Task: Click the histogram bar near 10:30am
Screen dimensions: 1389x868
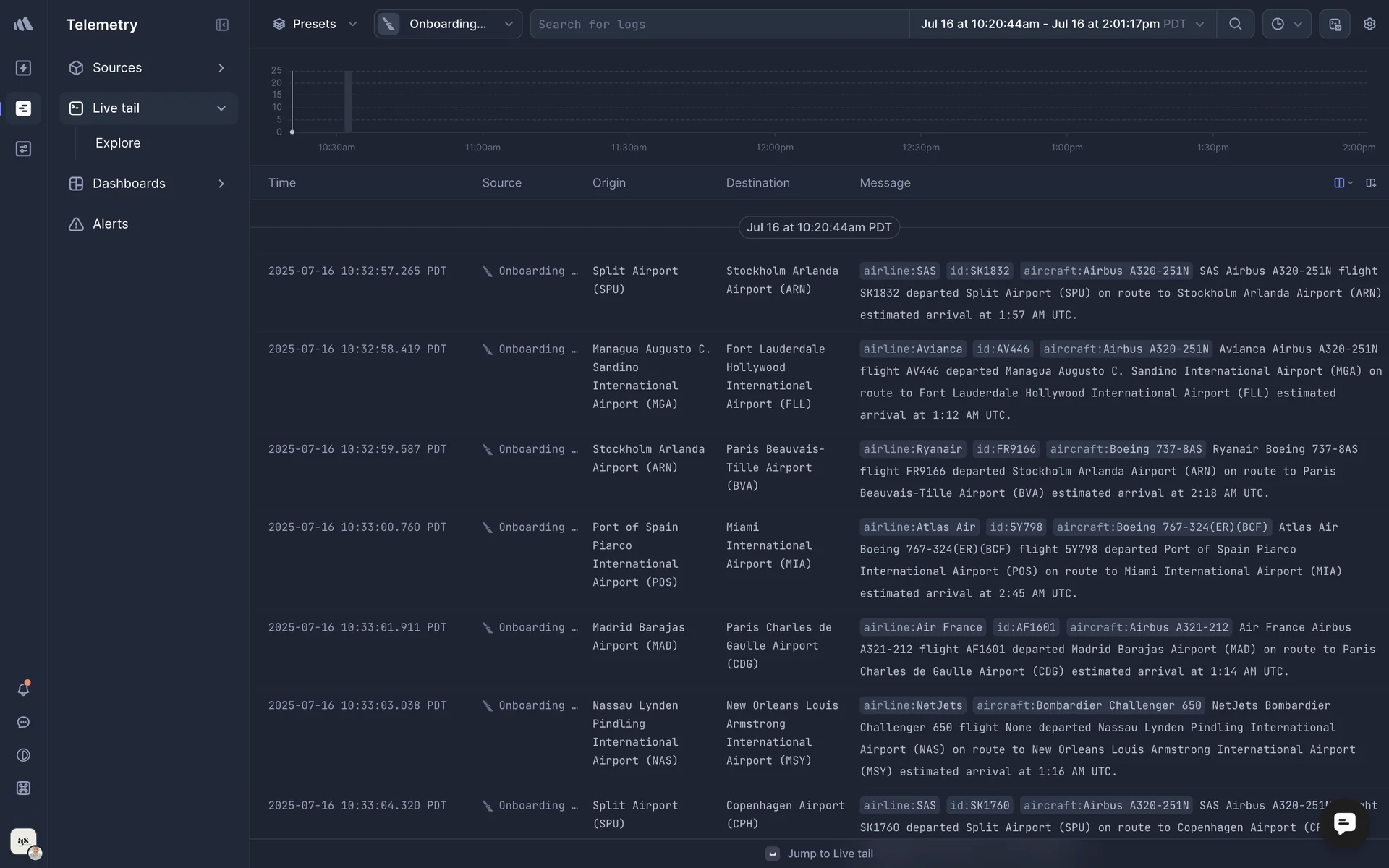Action: [x=349, y=102]
